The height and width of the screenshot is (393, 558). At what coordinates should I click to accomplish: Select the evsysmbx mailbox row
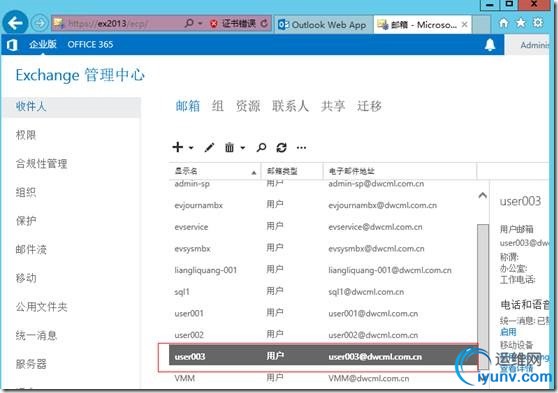pyautogui.click(x=323, y=248)
